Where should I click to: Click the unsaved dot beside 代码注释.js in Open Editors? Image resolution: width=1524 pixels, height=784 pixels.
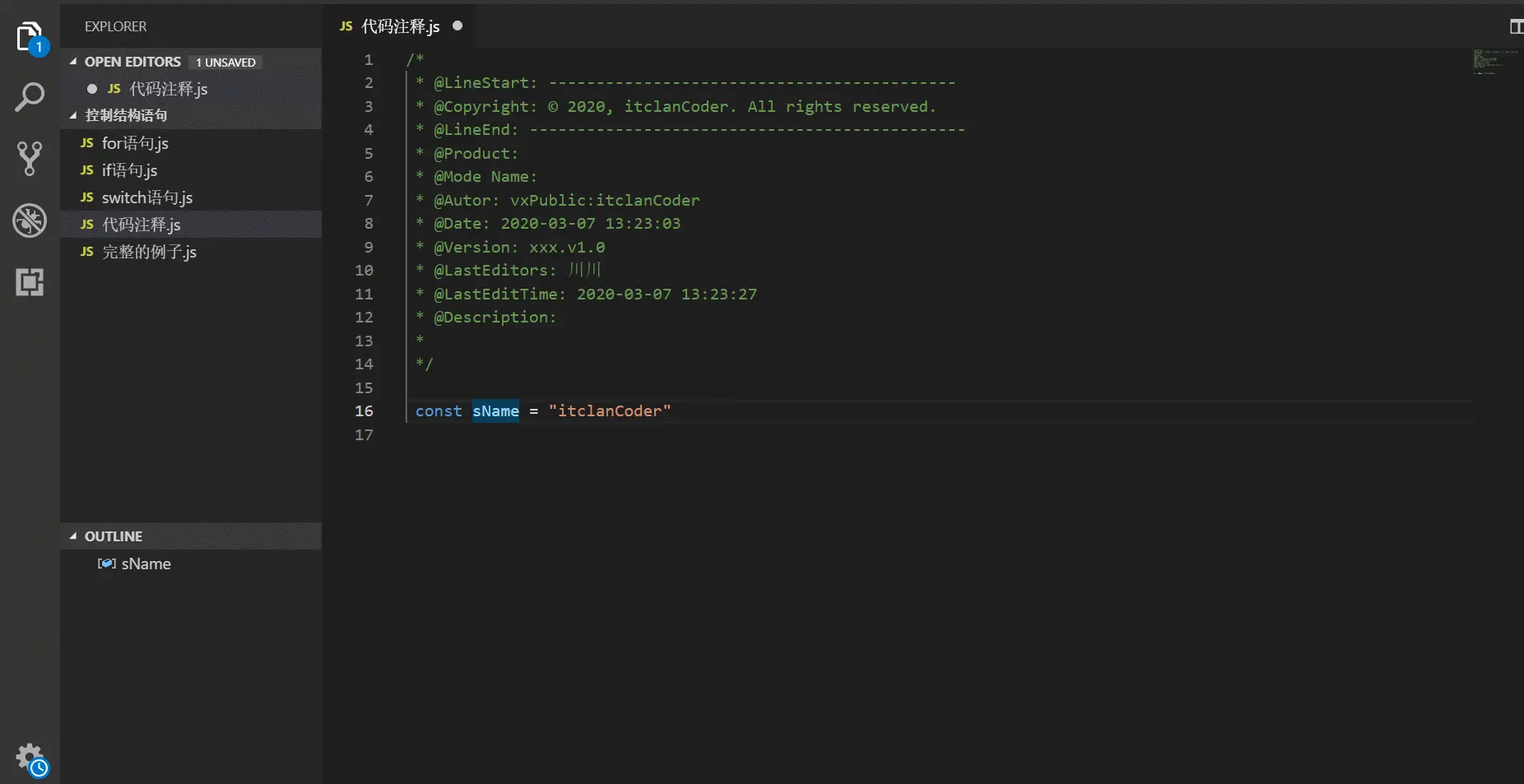pos(92,89)
